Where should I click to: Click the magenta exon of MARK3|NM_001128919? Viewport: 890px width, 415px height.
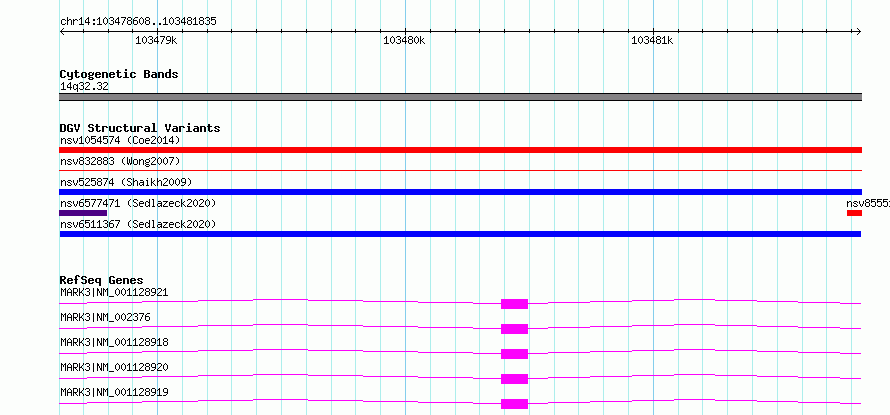click(x=514, y=404)
